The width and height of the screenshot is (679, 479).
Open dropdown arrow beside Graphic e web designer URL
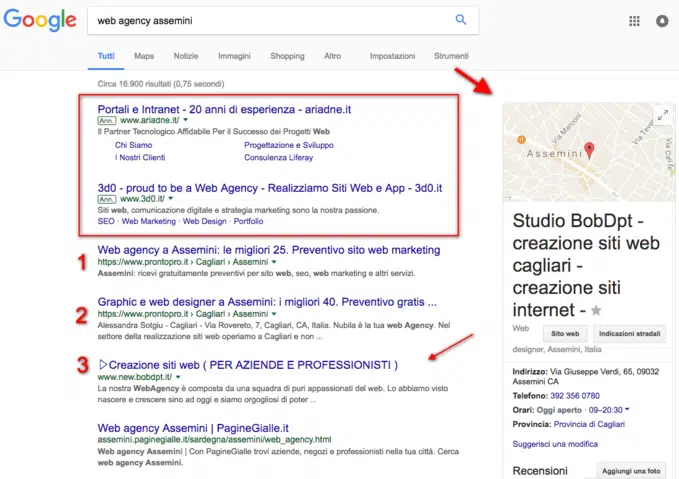pyautogui.click(x=274, y=314)
